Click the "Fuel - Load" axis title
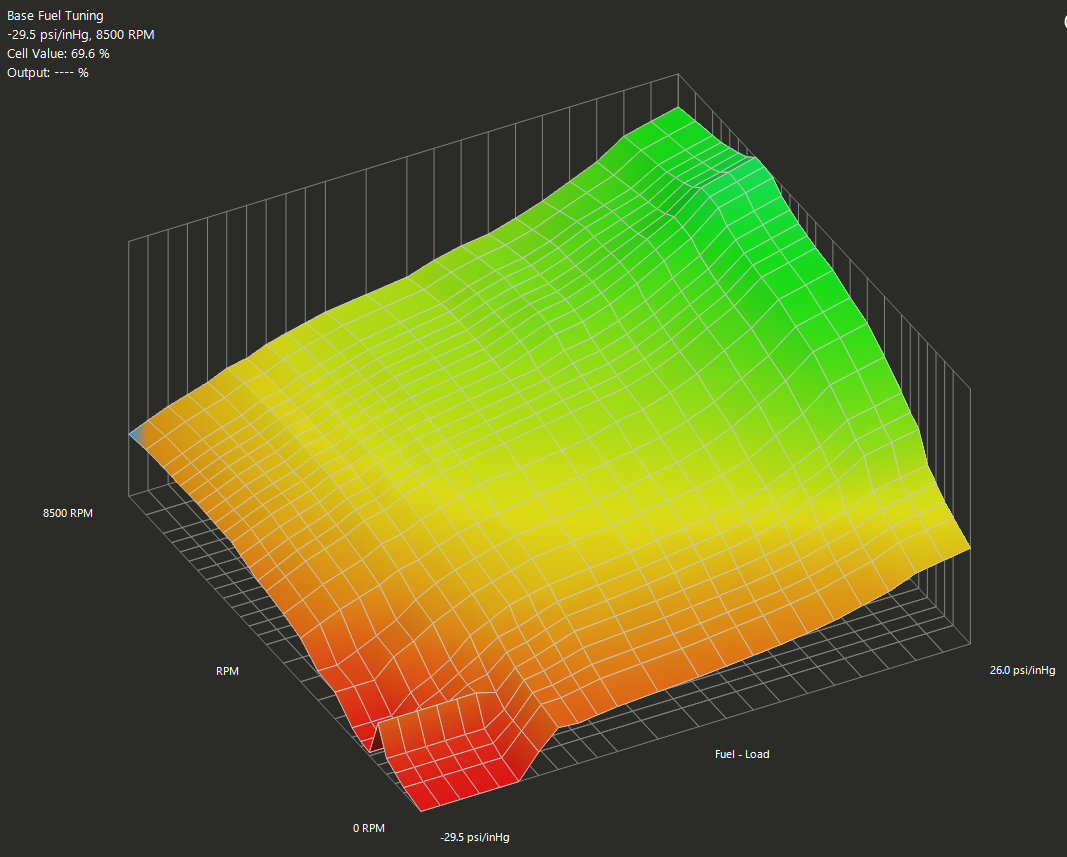 pyautogui.click(x=742, y=754)
